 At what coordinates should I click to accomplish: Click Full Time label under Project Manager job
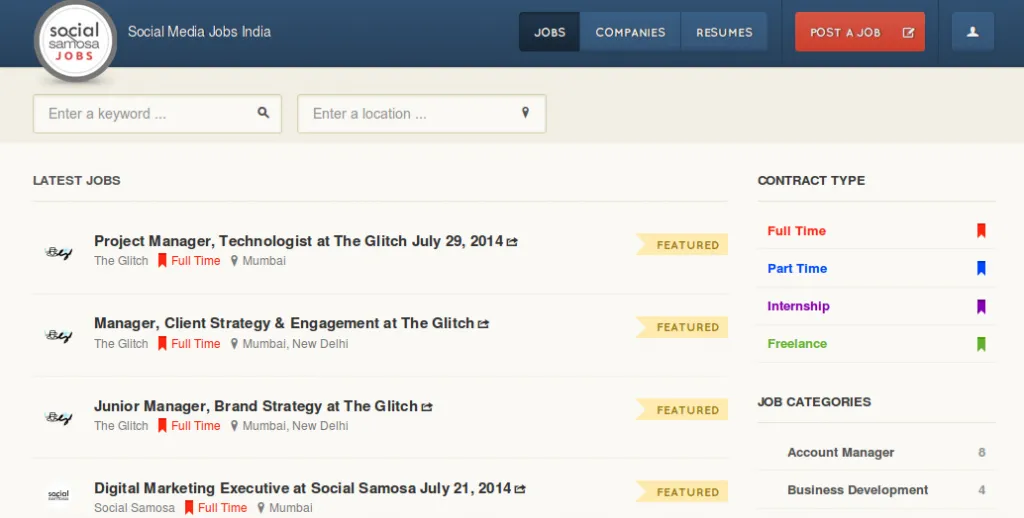196,261
